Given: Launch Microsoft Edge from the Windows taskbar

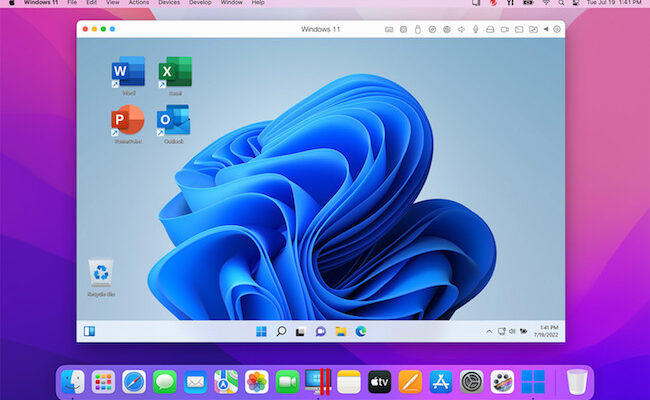Looking at the screenshot, I should [361, 331].
